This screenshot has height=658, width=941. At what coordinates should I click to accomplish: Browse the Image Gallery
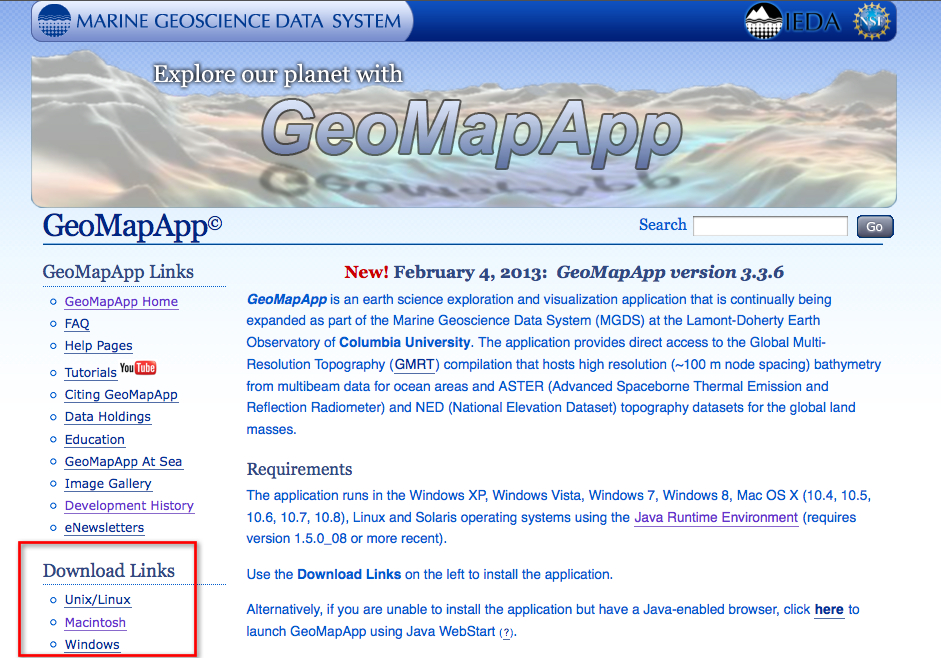tap(108, 483)
